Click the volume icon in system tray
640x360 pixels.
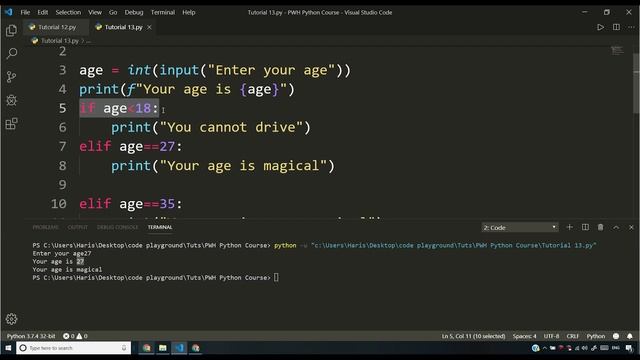[584, 348]
